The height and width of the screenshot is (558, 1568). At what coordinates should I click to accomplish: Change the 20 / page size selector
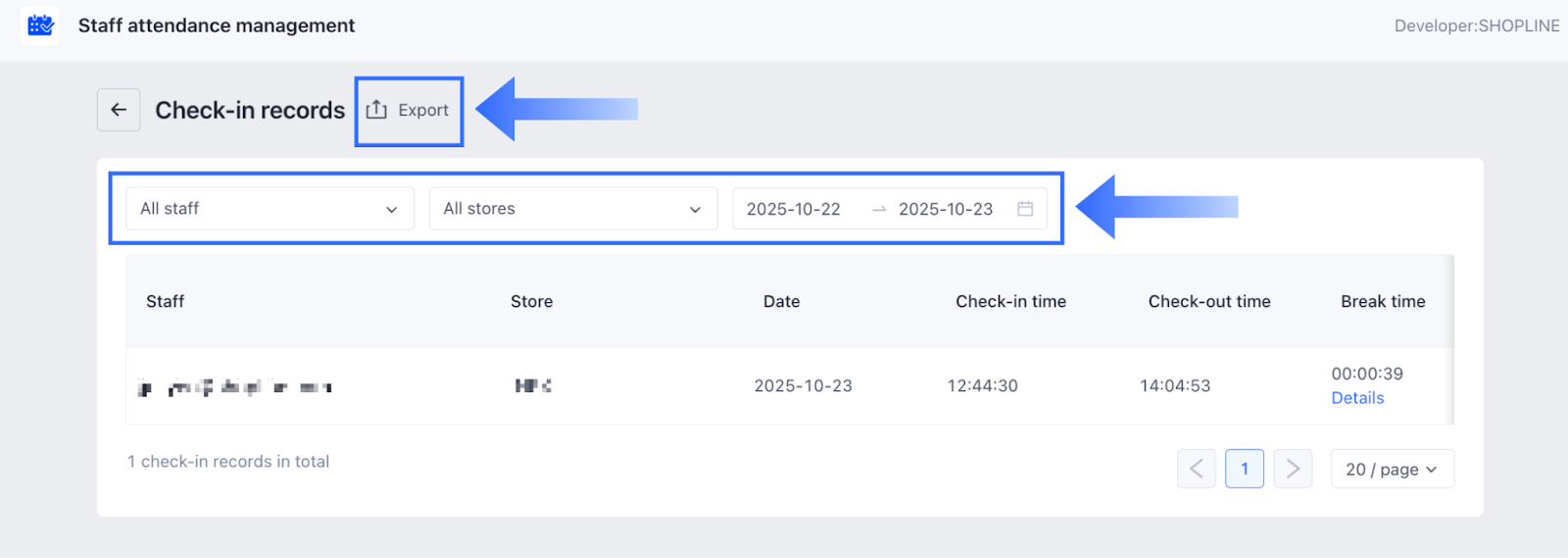[1392, 469]
